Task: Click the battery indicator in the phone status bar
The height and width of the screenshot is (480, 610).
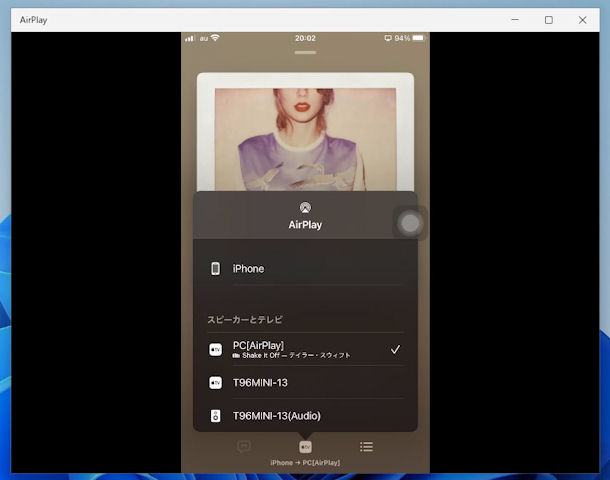Action: click(419, 38)
